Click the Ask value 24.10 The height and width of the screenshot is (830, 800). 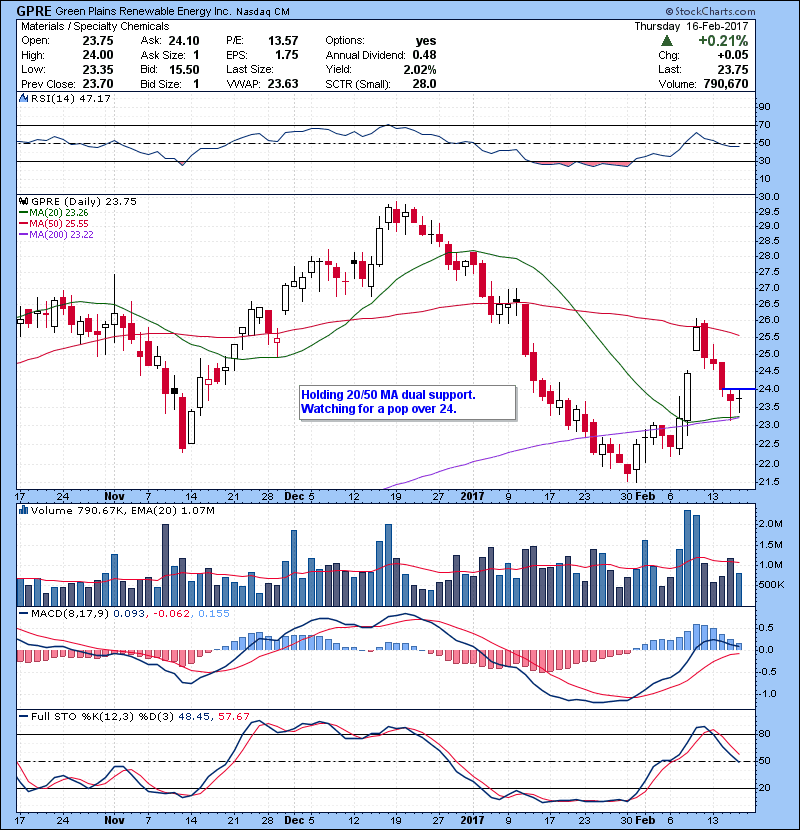184,41
